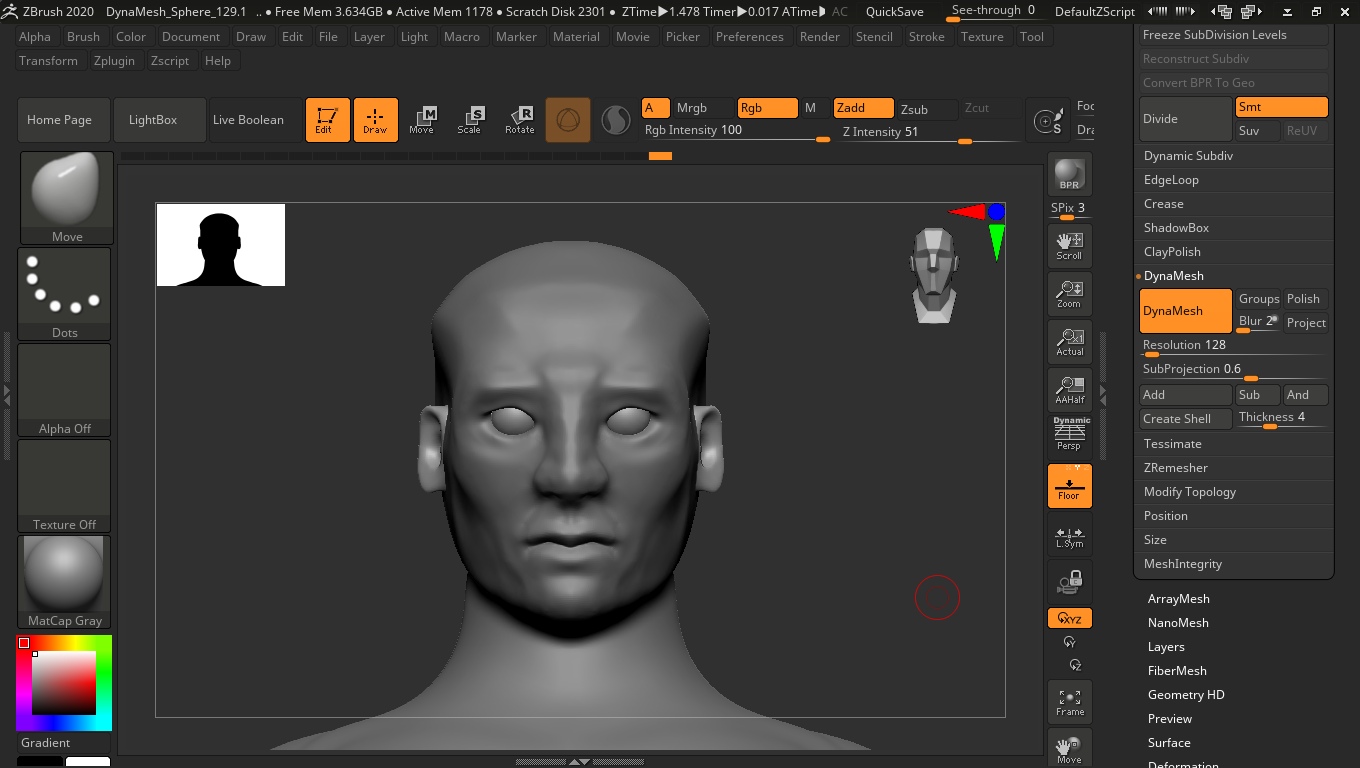Click the Zoom canvas icon
The width and height of the screenshot is (1360, 768).
[1069, 293]
